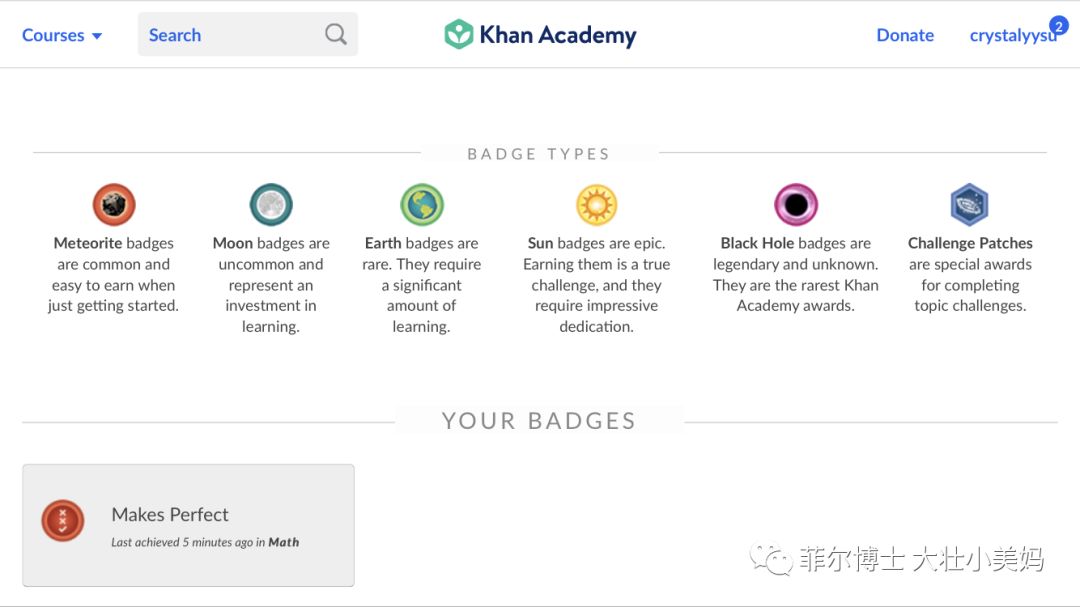Click the Challenge Patches hexagon icon
Screen dimensions: 1080x607
coord(969,205)
